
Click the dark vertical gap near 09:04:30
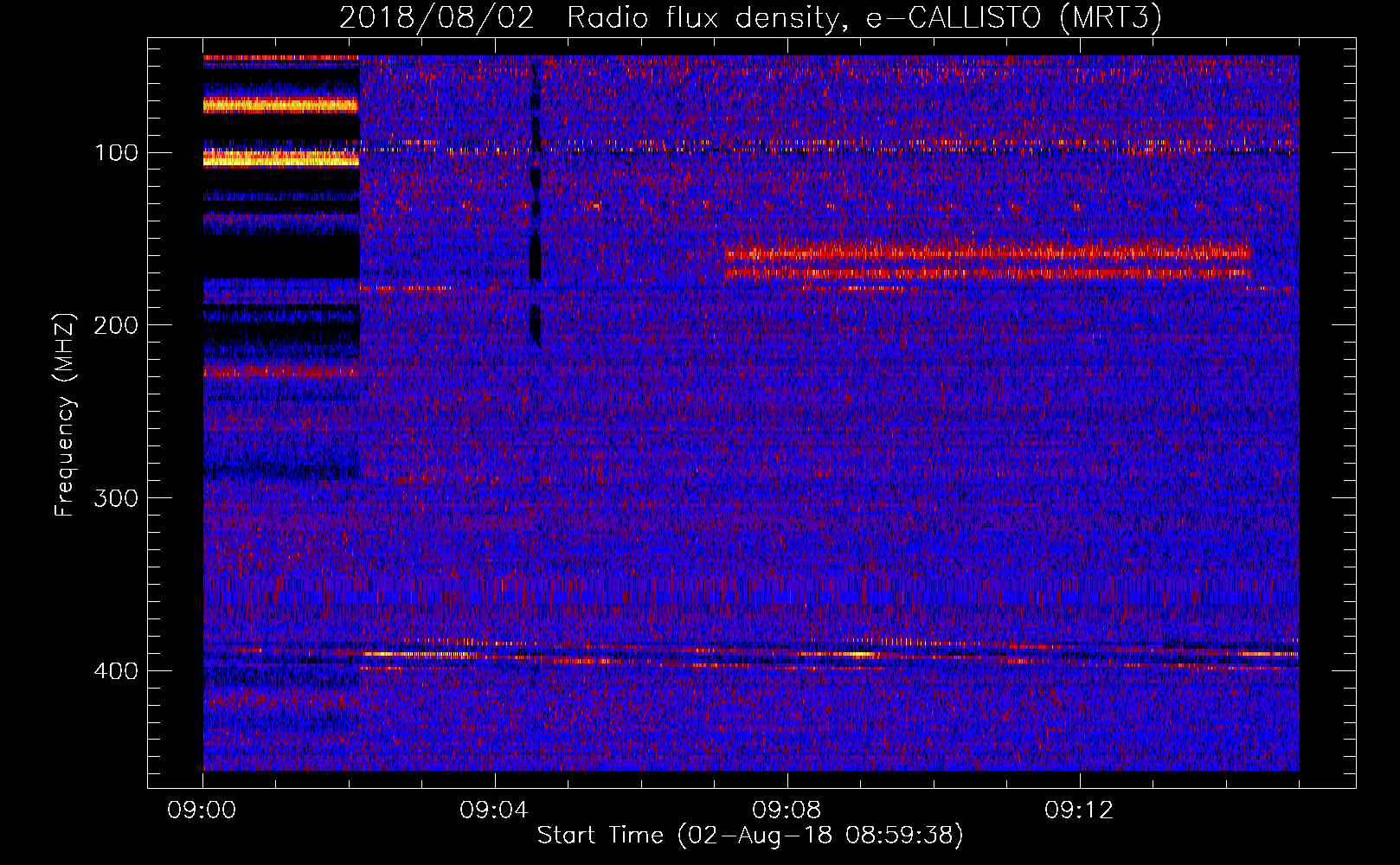pos(535,203)
